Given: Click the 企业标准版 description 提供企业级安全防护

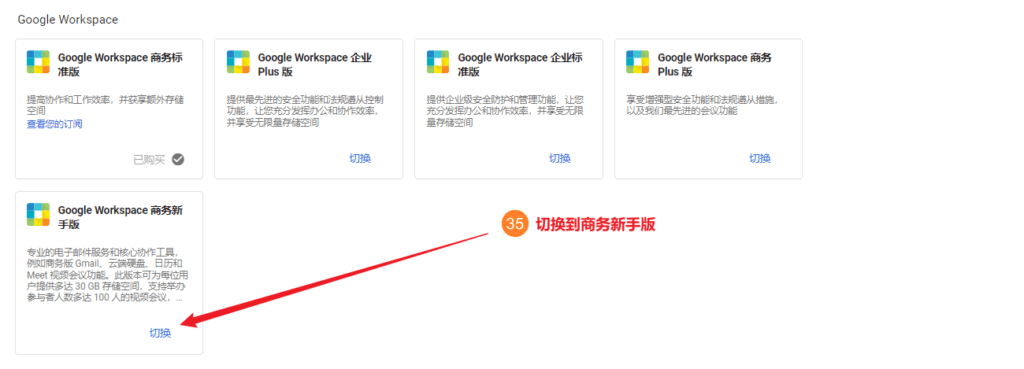Looking at the screenshot, I should pyautogui.click(x=505, y=111).
